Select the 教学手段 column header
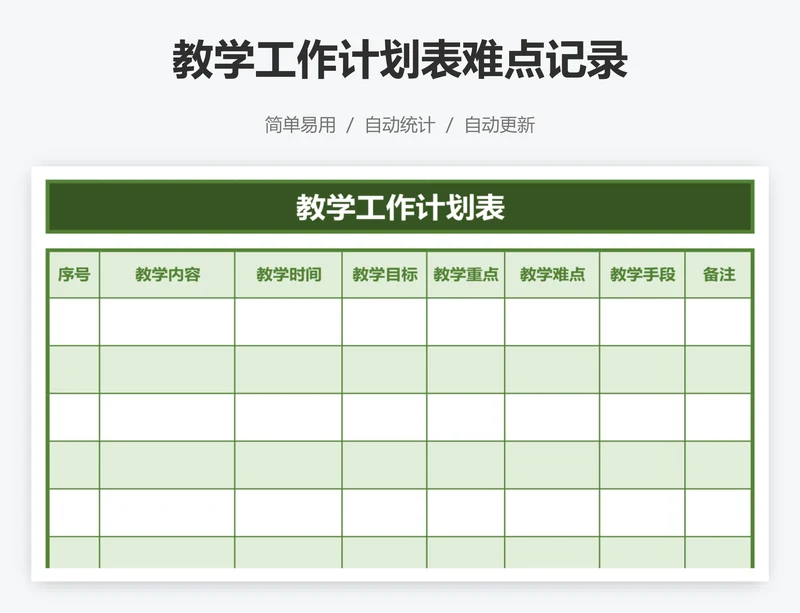 coord(642,275)
